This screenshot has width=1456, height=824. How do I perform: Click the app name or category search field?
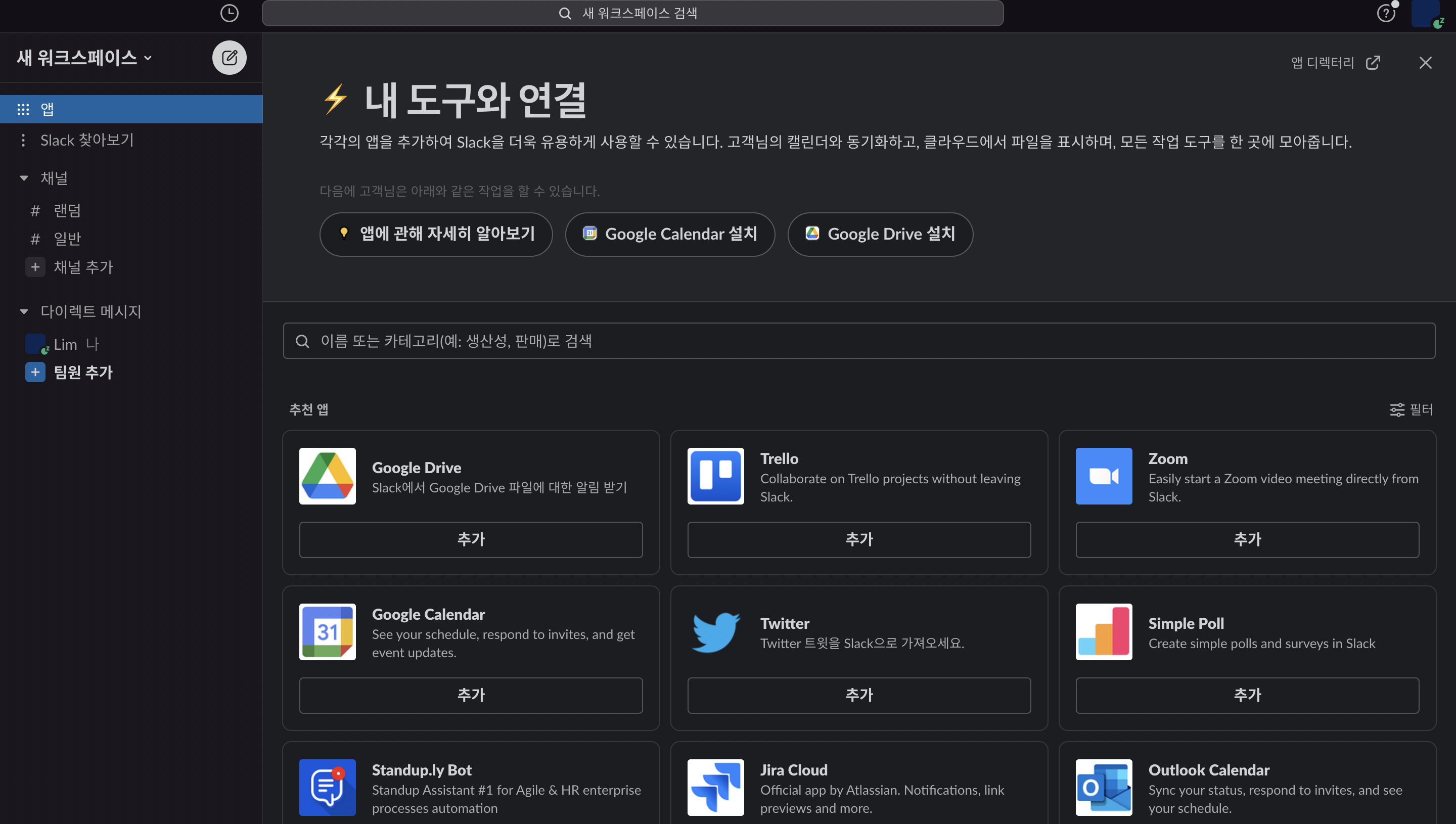(858, 341)
